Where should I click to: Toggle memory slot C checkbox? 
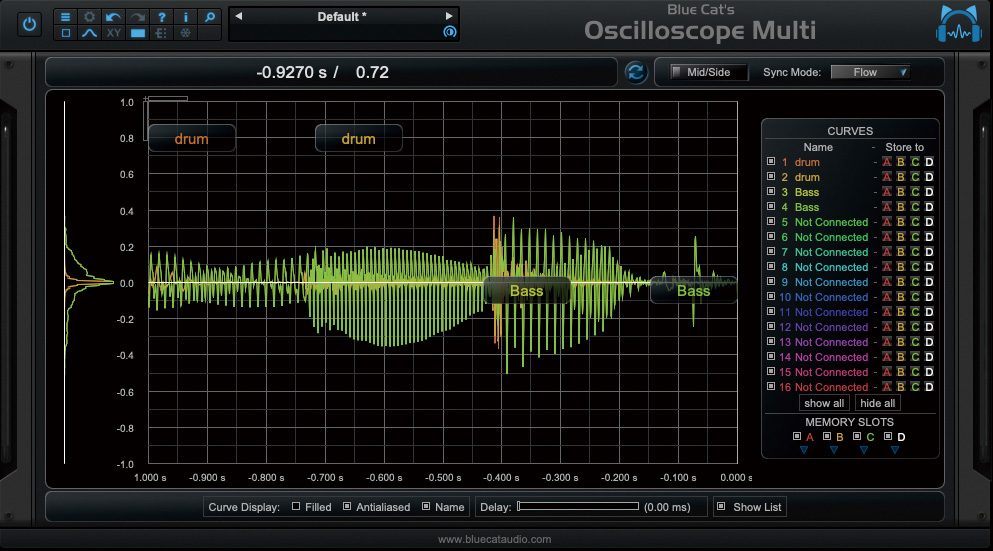tap(857, 436)
